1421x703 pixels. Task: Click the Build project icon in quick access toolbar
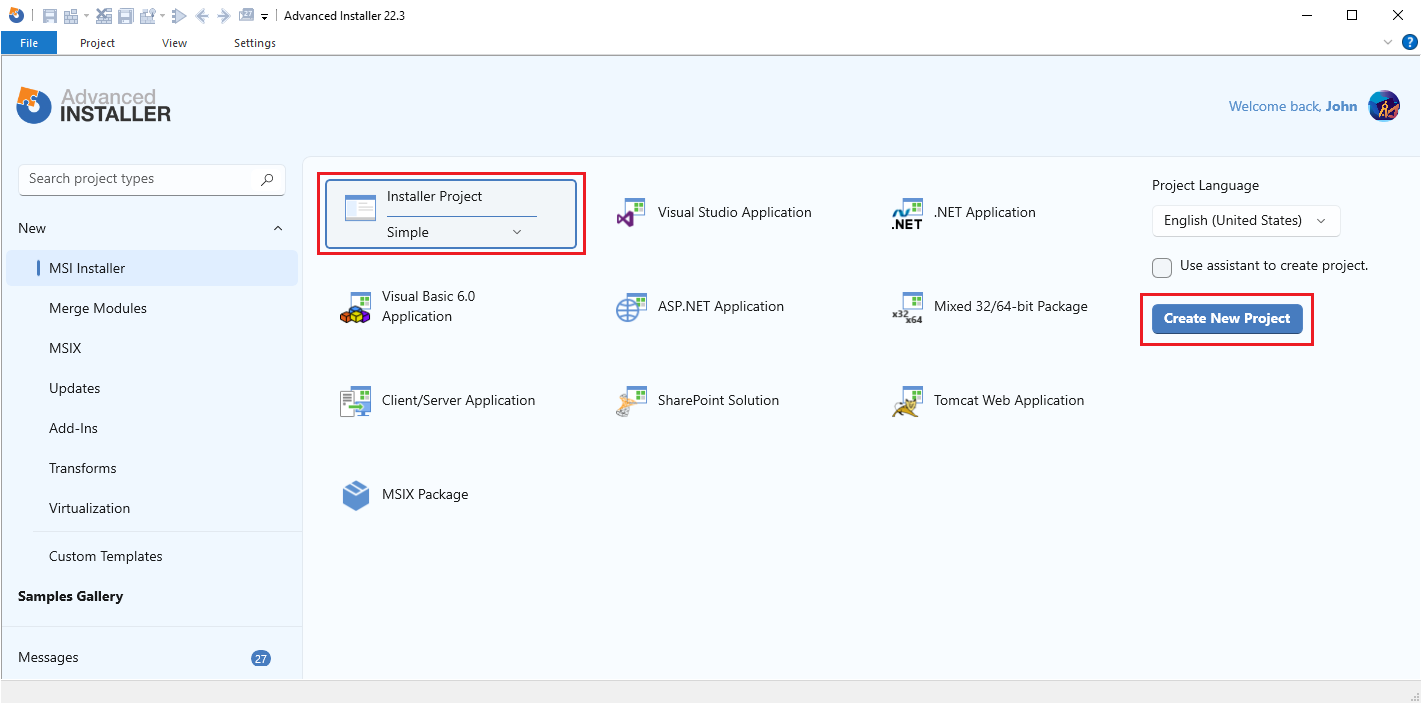coord(71,16)
